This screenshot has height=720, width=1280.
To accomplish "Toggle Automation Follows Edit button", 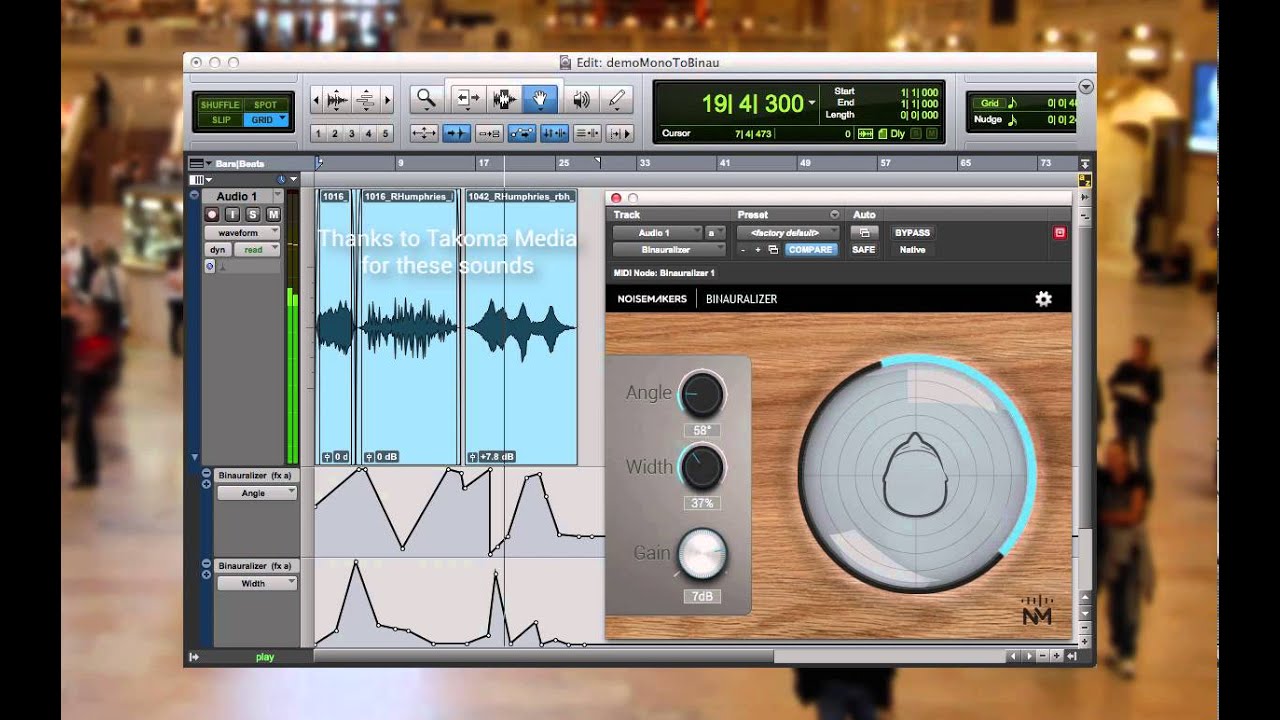I will pyautogui.click(x=522, y=132).
